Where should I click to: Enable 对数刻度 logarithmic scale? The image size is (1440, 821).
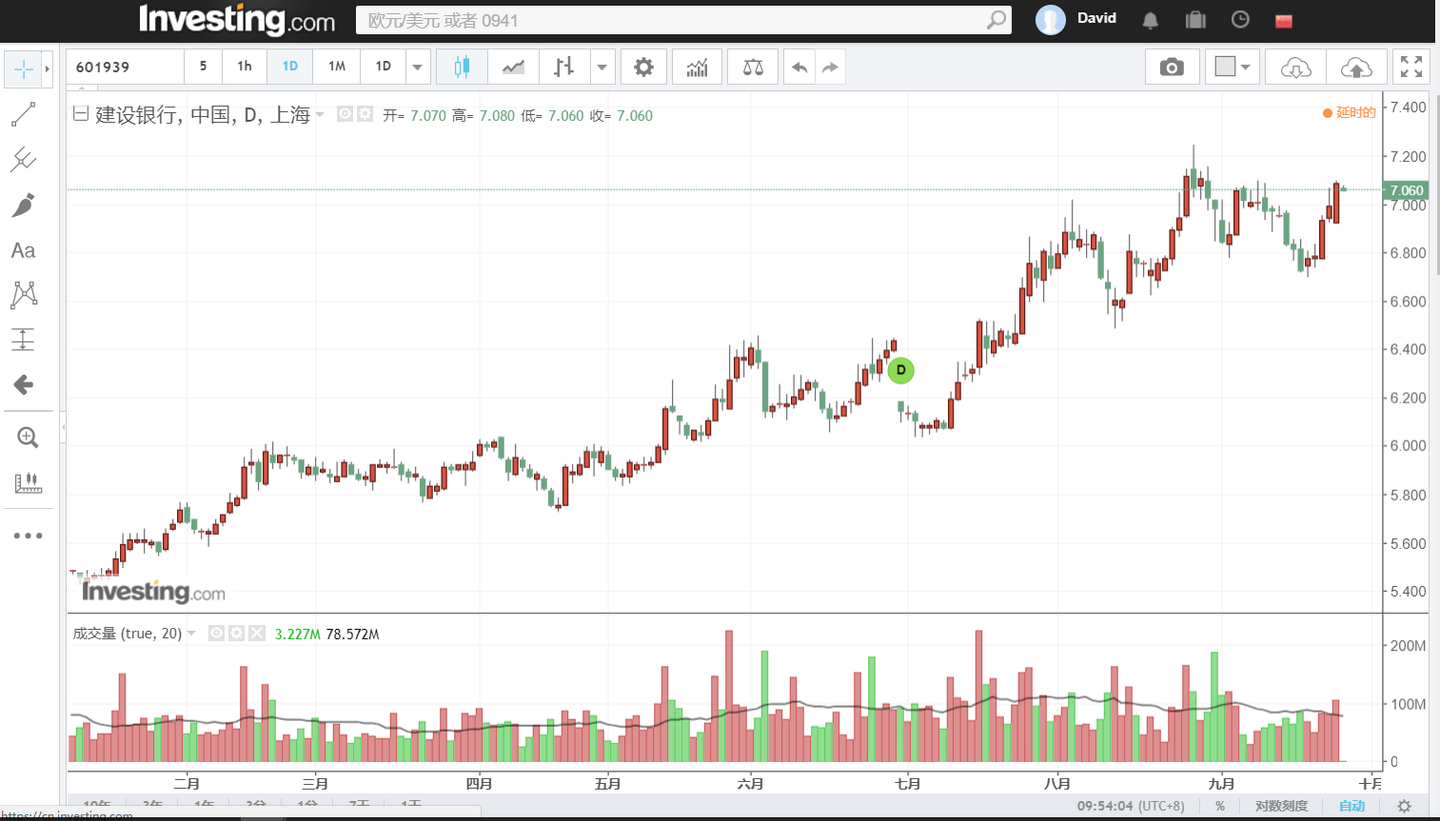click(x=1283, y=806)
